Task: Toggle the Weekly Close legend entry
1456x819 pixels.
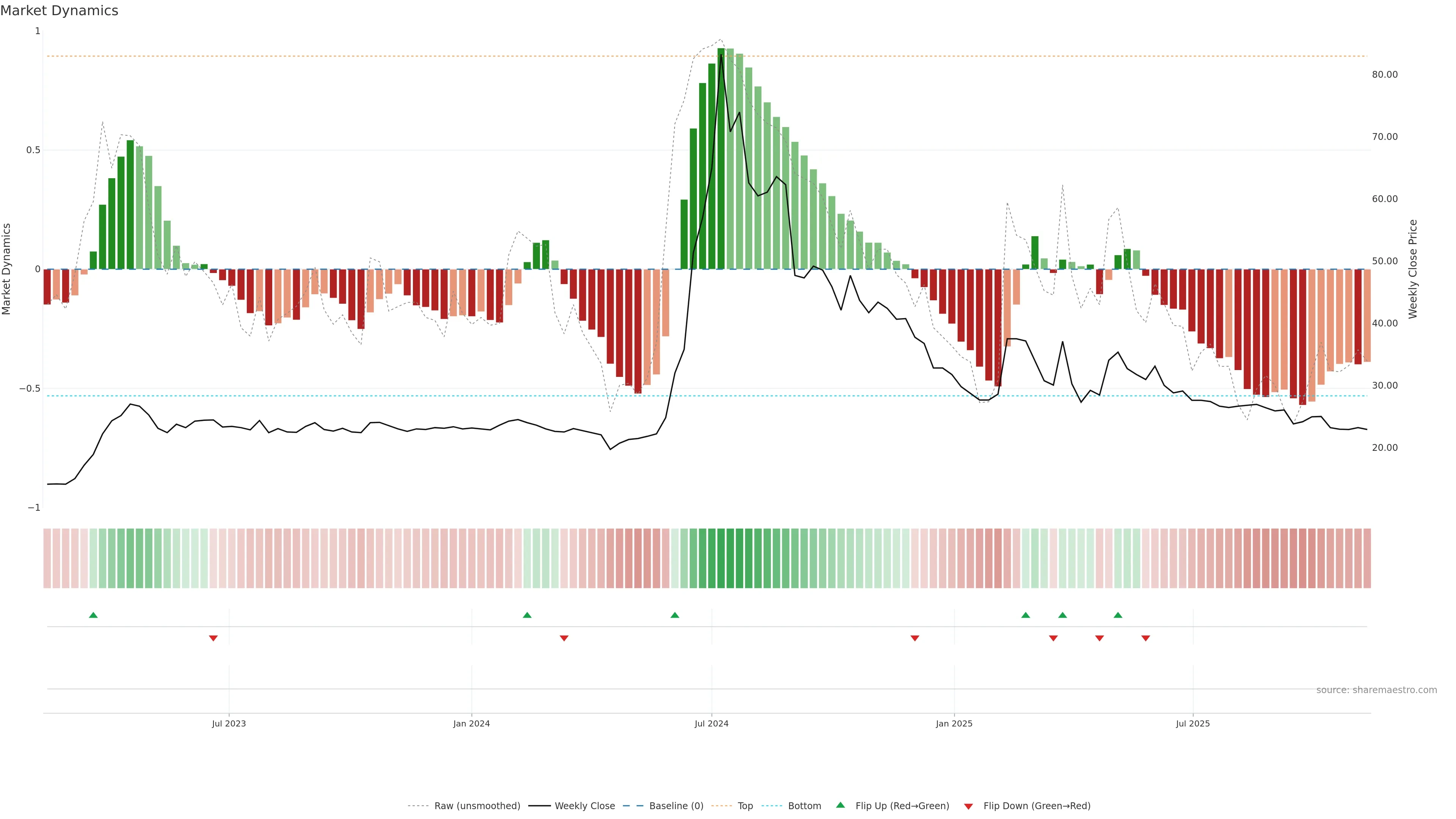Action: pyautogui.click(x=584, y=806)
